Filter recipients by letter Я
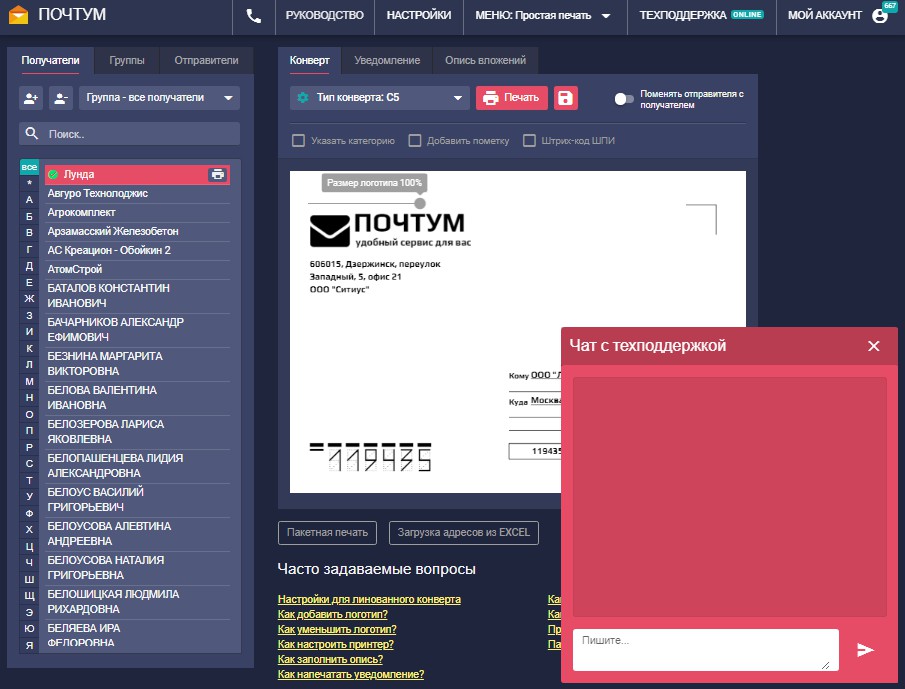Screen dimensions: 905x689 (x=29, y=645)
